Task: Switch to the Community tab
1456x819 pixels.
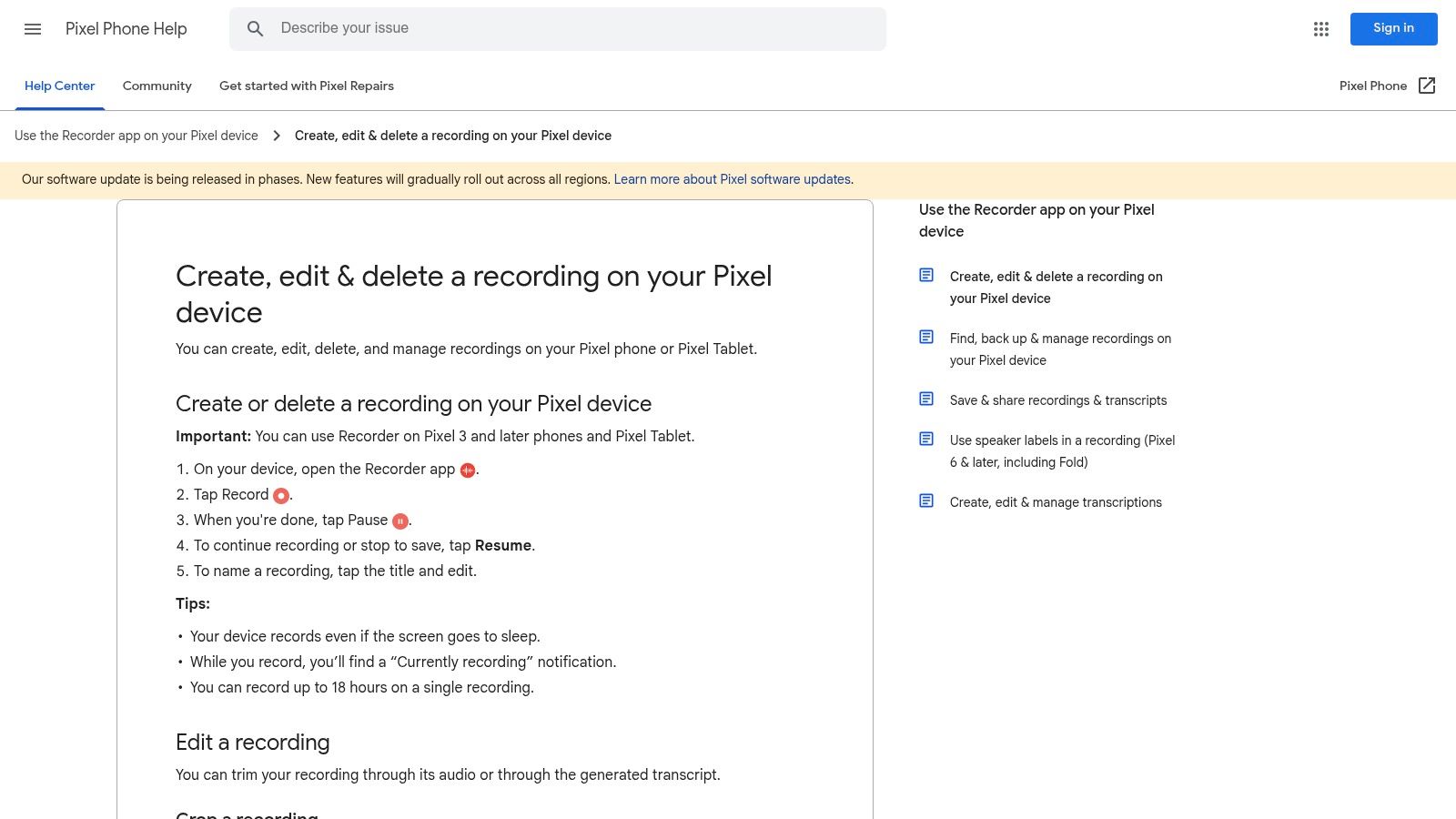Action: click(157, 86)
